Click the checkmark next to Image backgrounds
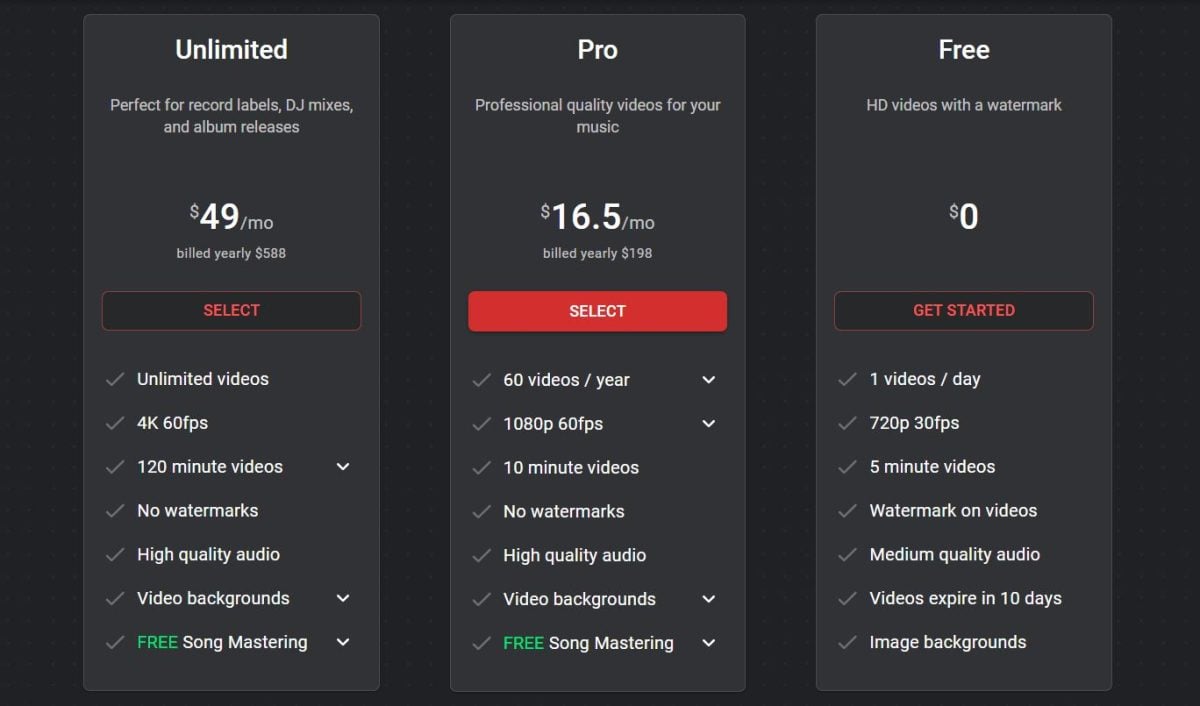Viewport: 1200px width, 706px height. (x=848, y=642)
